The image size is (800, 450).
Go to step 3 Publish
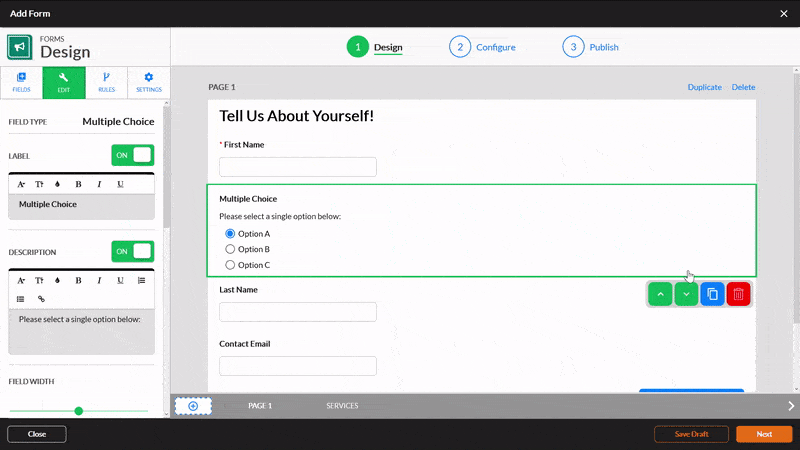pos(591,47)
